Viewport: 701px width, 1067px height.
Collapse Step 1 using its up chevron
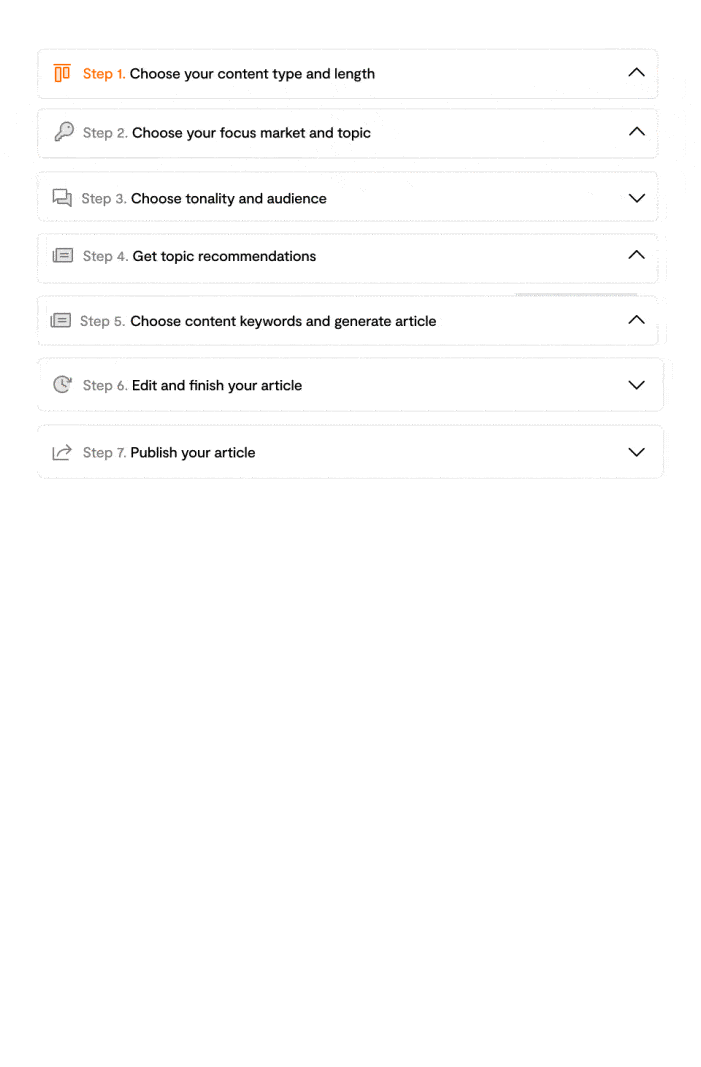pyautogui.click(x=636, y=72)
